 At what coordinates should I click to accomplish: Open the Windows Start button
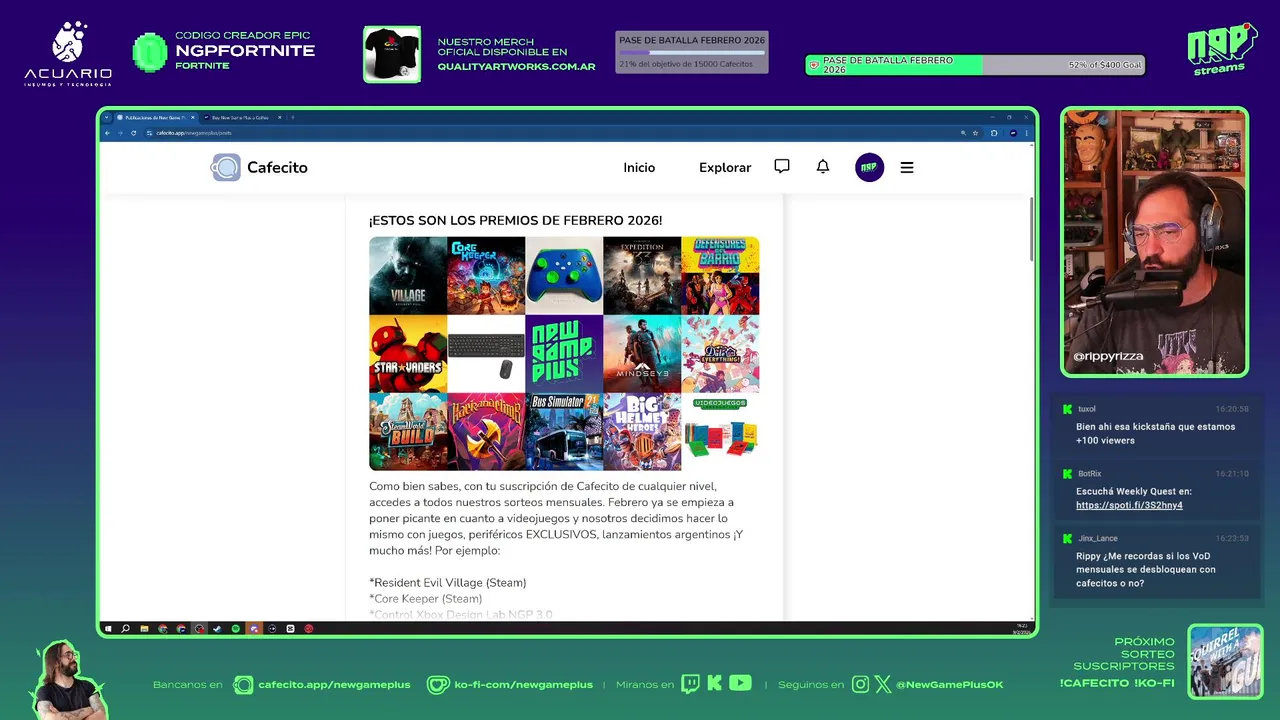(108, 629)
